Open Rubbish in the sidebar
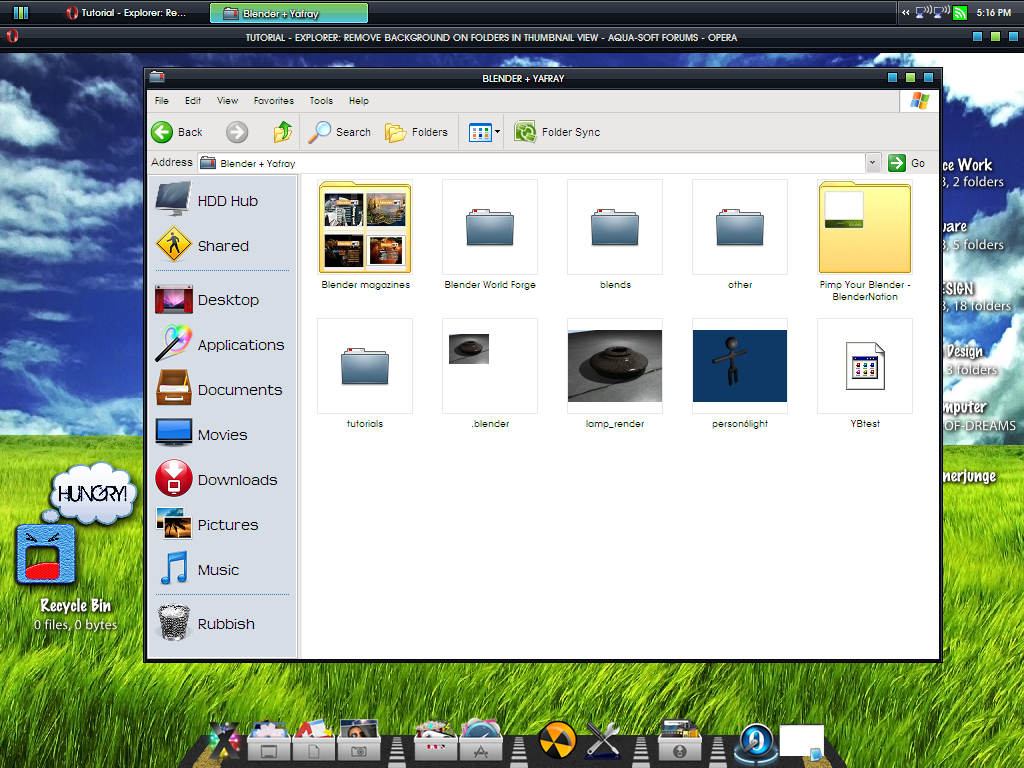Screen dimensions: 1024x768 [x=206, y=624]
